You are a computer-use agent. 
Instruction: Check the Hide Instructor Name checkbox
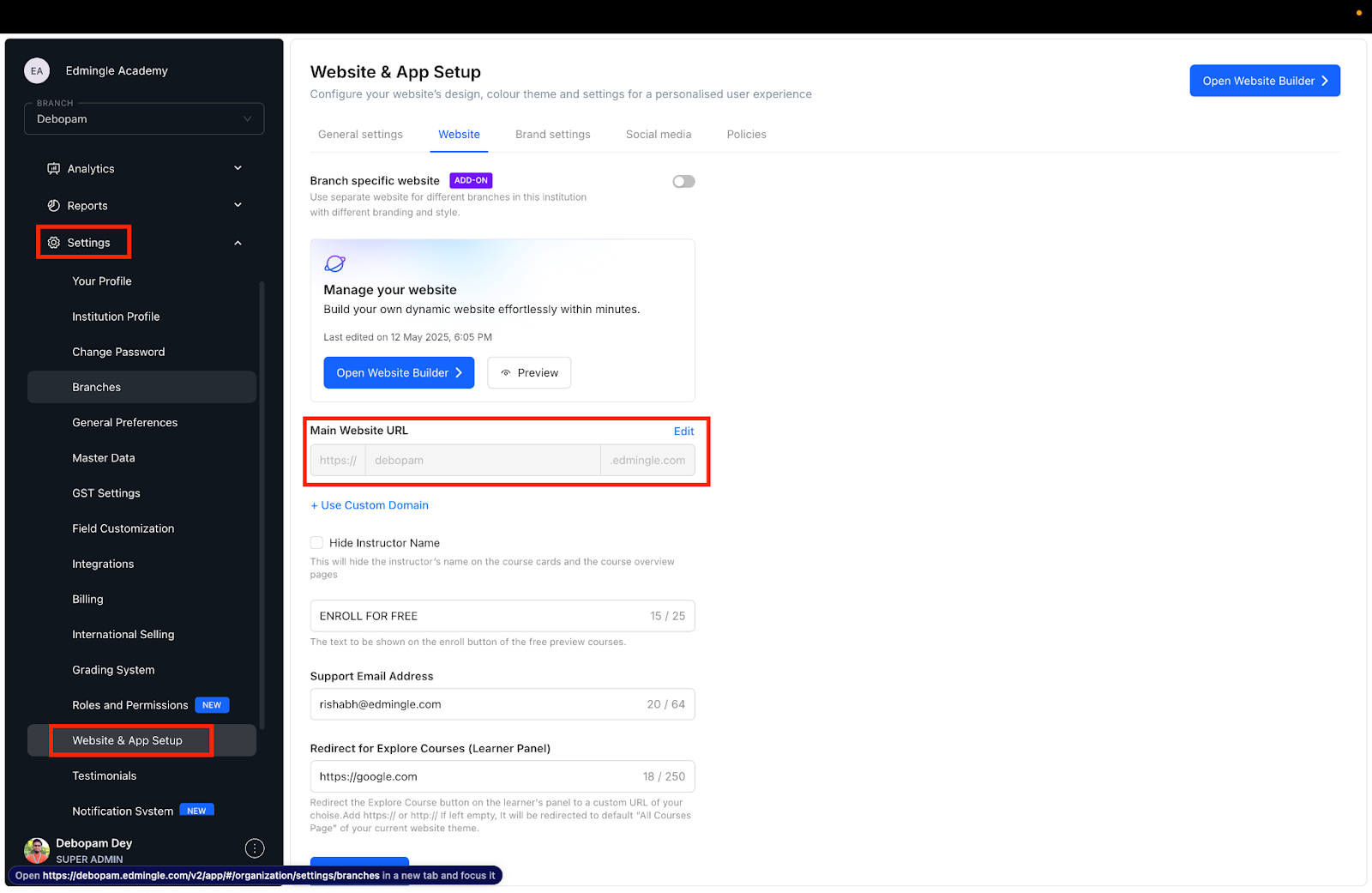coord(316,543)
